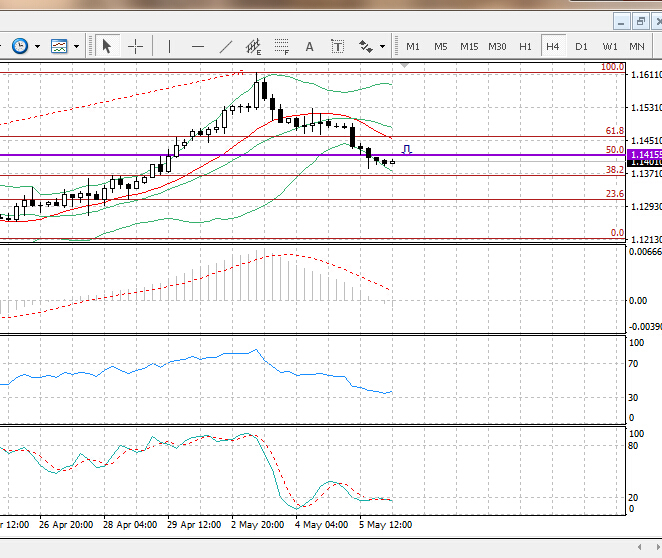Image resolution: width=662 pixels, height=558 pixels.
Task: Select the purple horizontal line price label 1.1415
Action: (x=644, y=154)
